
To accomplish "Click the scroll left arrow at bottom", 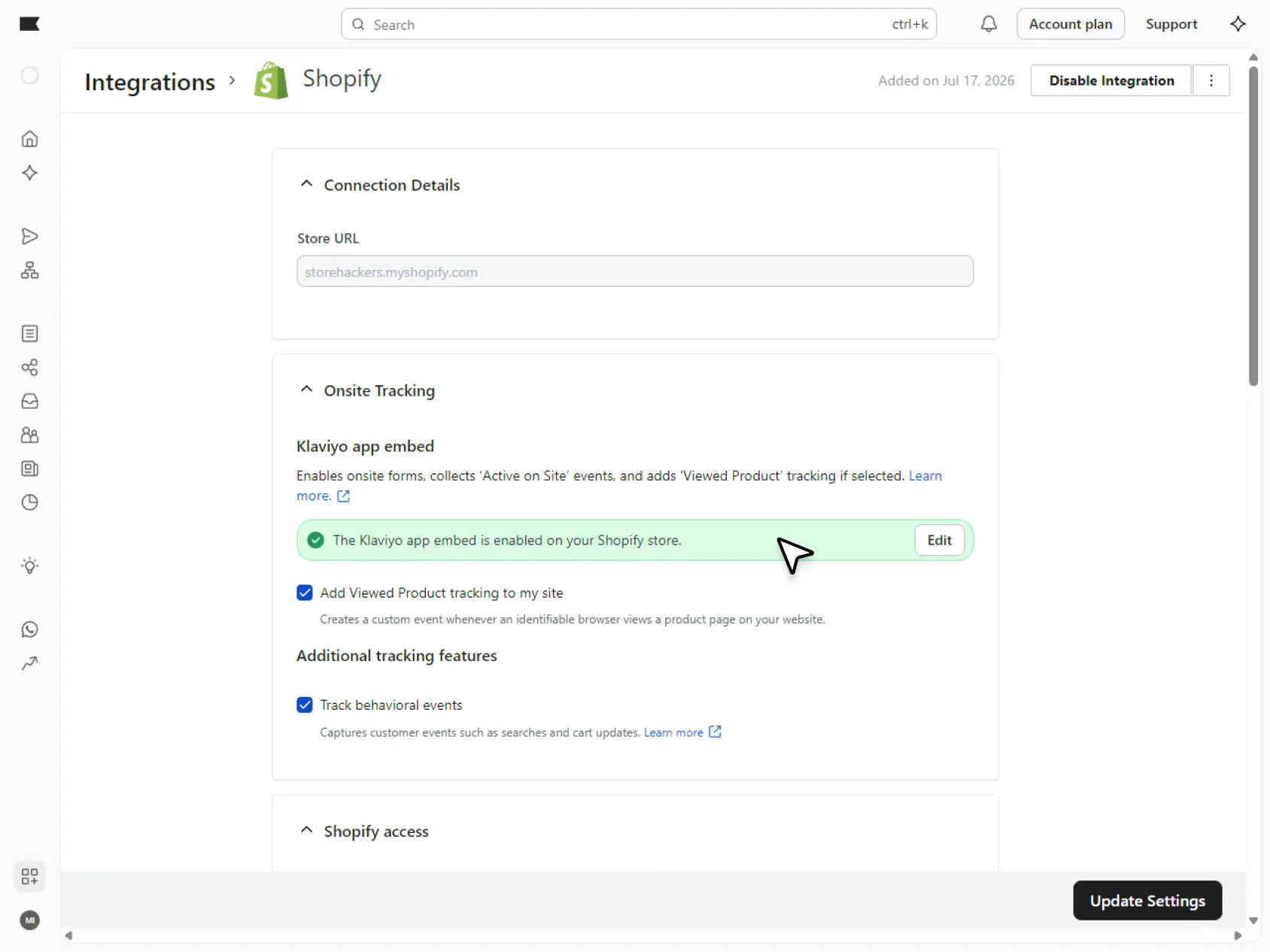I will click(x=68, y=935).
